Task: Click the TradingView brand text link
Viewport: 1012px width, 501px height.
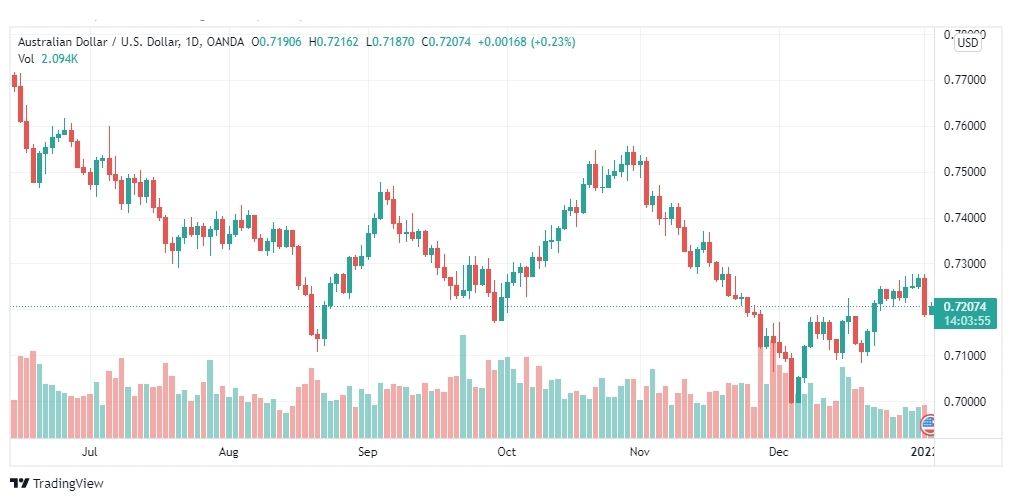Action: coord(68,483)
